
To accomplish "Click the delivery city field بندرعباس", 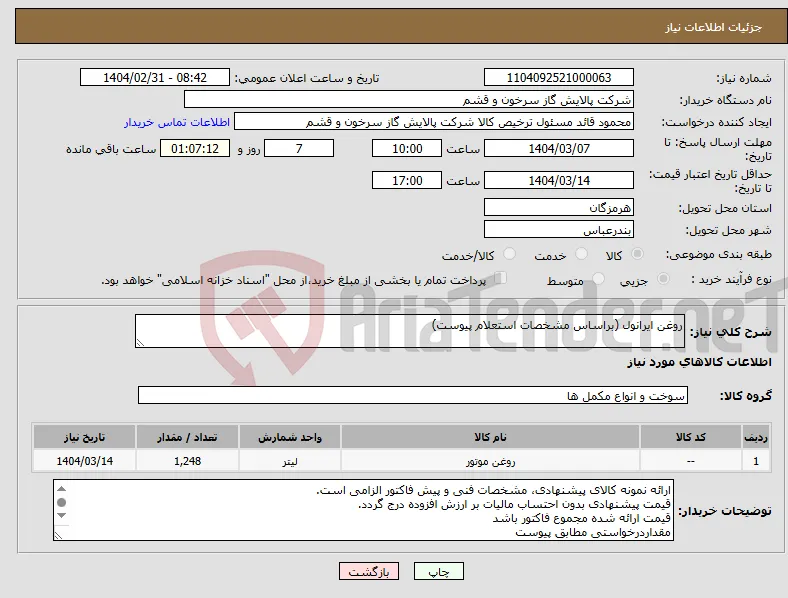I will pos(558,230).
